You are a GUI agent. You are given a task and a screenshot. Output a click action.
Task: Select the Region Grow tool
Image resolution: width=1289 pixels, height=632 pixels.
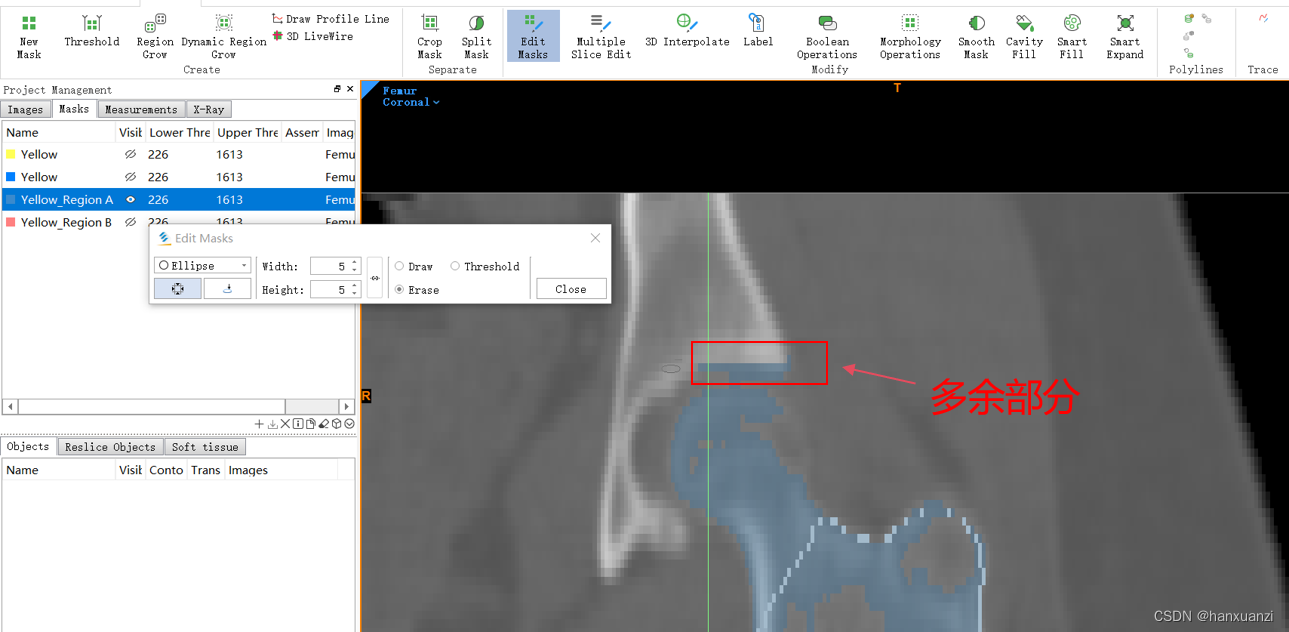155,37
